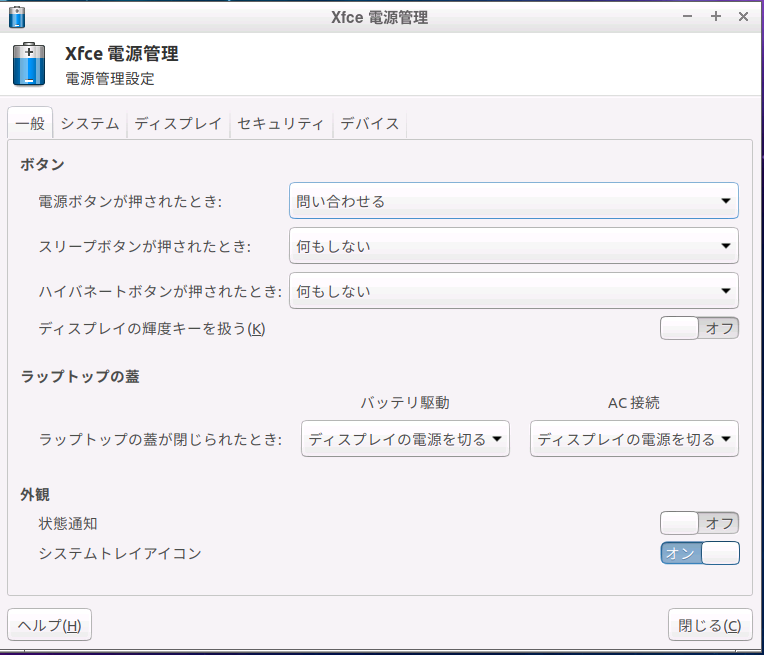
Task: Click the large battery icon in the header
Action: [29, 64]
